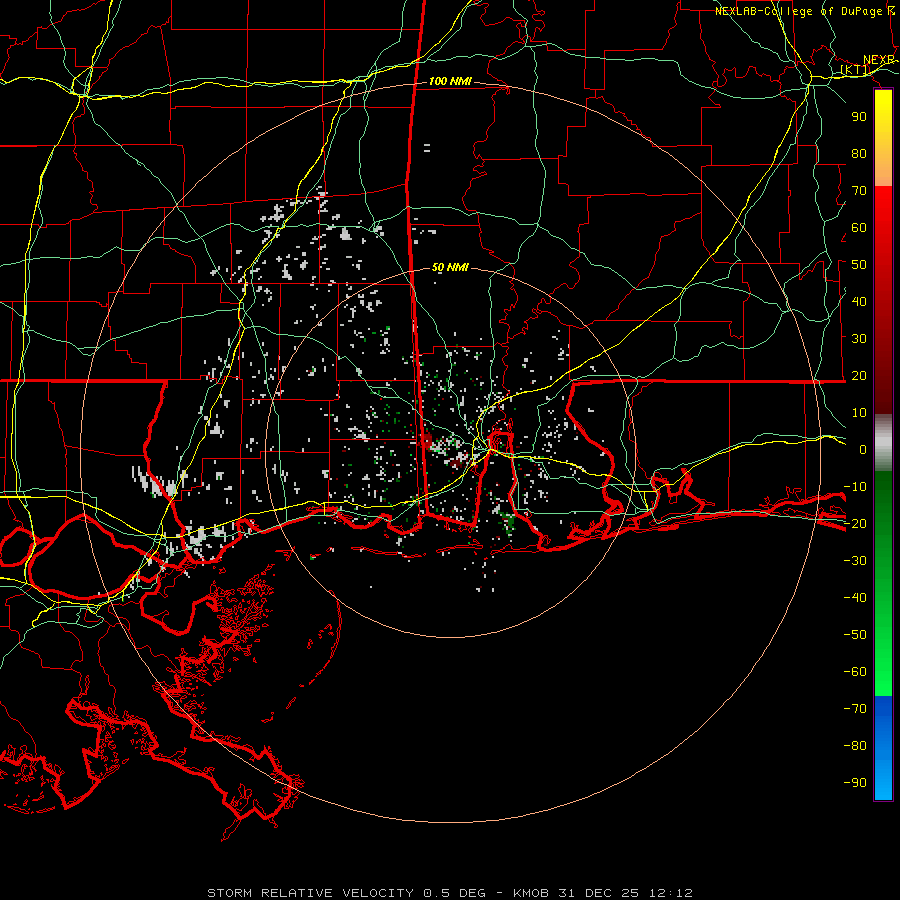The image size is (900, 900).
Task: Click the positive 40 scale label
Action: [x=859, y=301]
